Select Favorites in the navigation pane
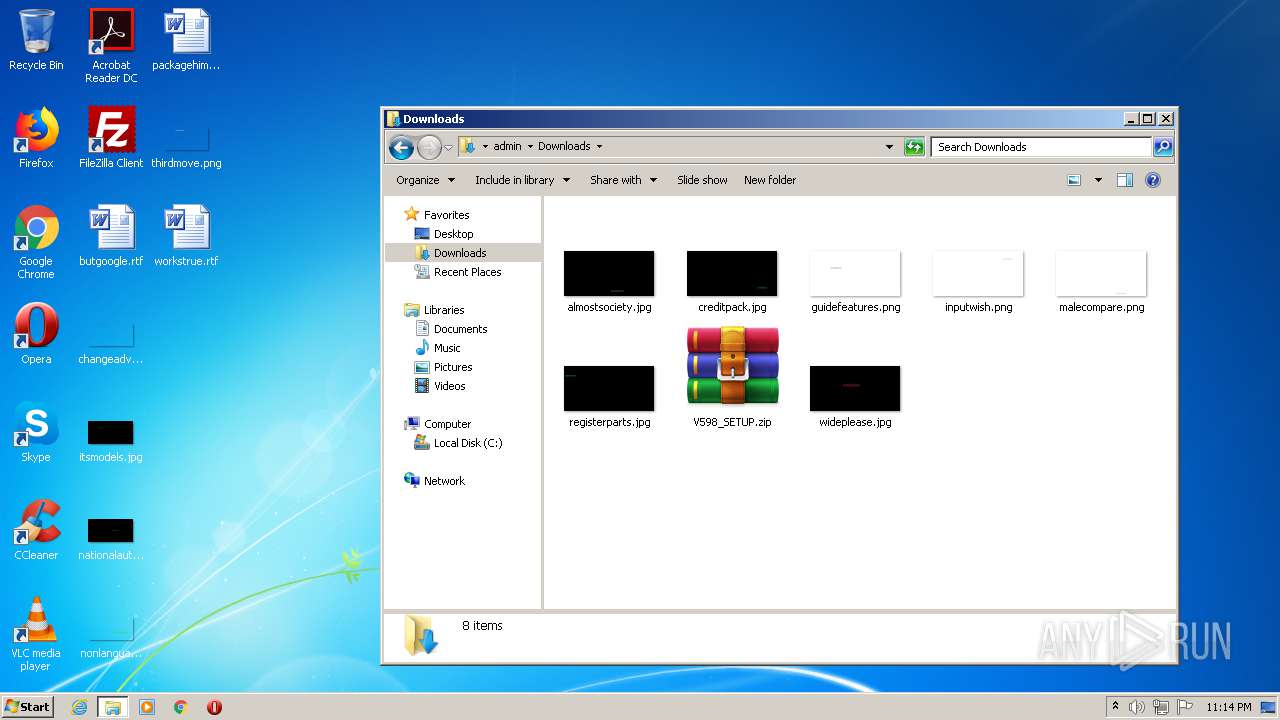Screen dimensions: 1280x720 [446, 215]
